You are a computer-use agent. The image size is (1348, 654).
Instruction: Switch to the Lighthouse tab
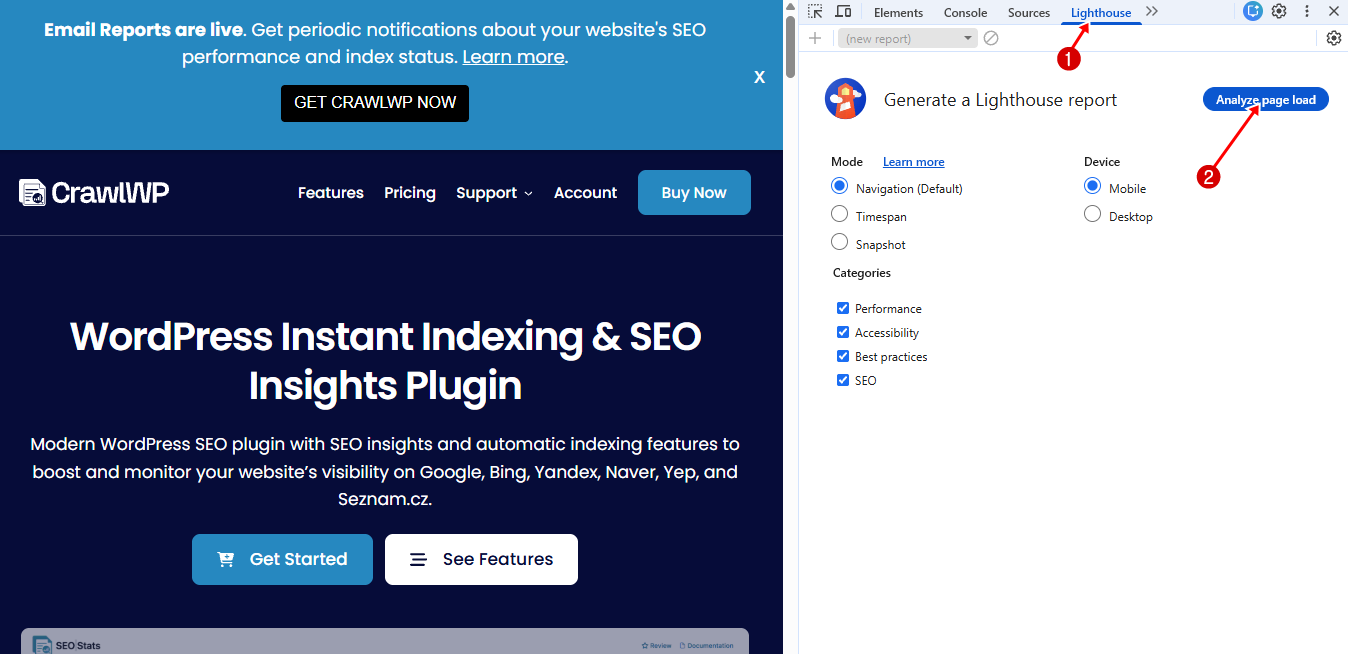(1101, 13)
